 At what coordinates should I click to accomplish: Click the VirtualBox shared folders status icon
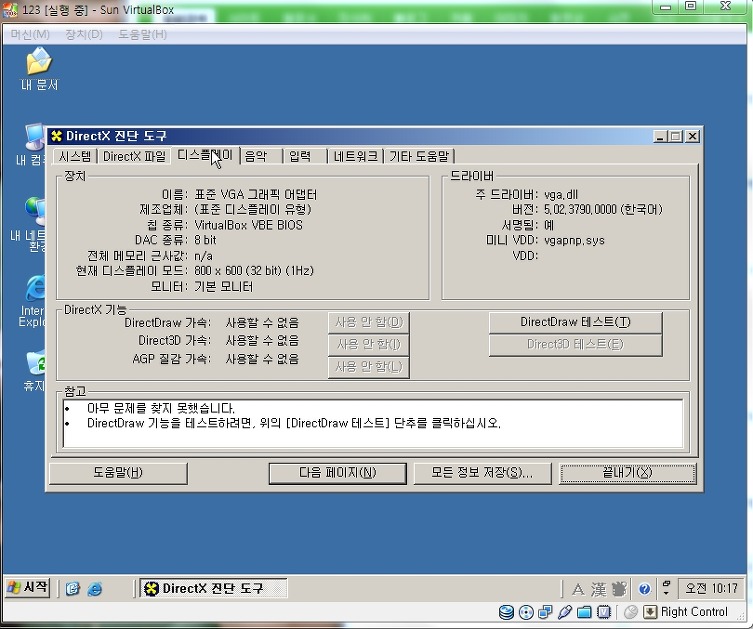click(x=584, y=612)
